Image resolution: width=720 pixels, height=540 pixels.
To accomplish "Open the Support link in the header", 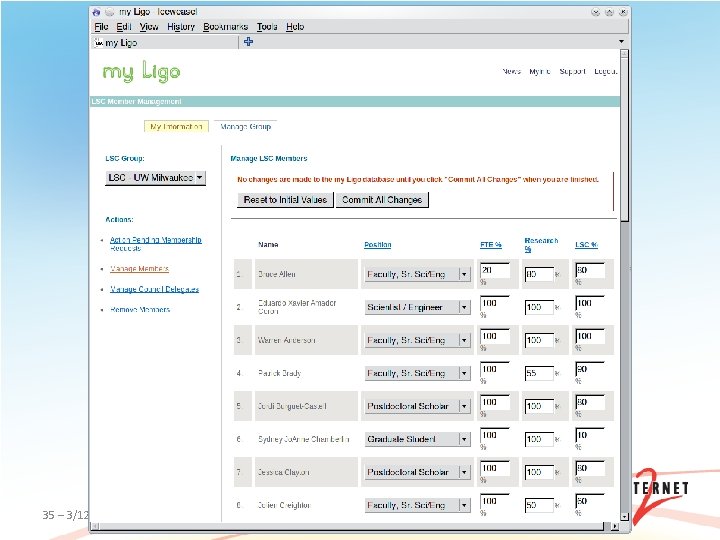I will (573, 71).
